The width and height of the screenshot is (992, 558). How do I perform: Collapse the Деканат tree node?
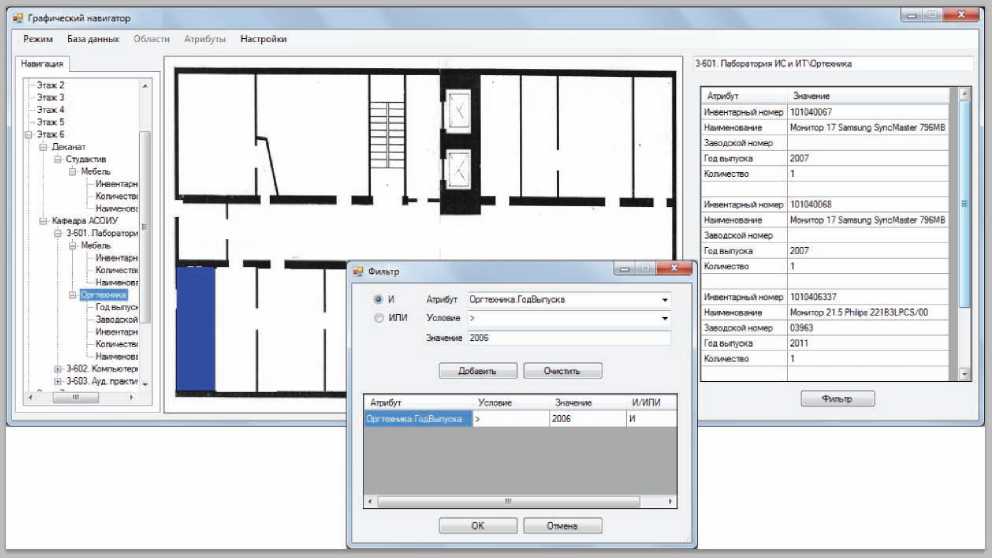(44, 146)
